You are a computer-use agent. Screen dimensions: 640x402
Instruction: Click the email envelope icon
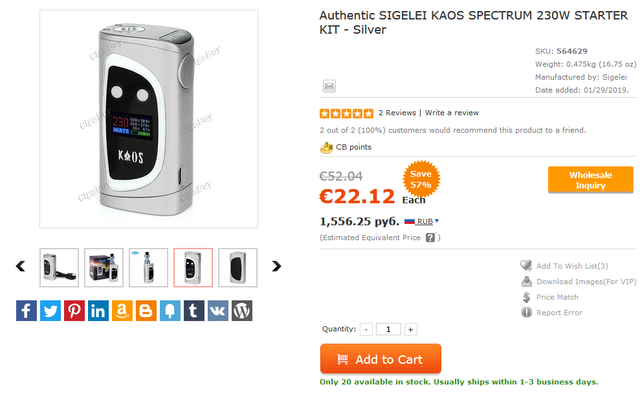point(329,86)
